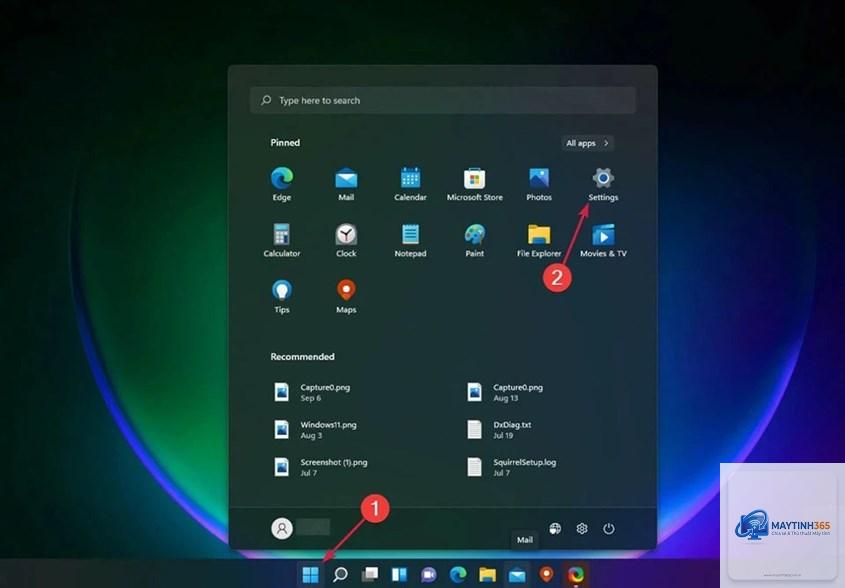Open Maps from the pinned apps
Screen dimensions: 845x588
coord(346,296)
